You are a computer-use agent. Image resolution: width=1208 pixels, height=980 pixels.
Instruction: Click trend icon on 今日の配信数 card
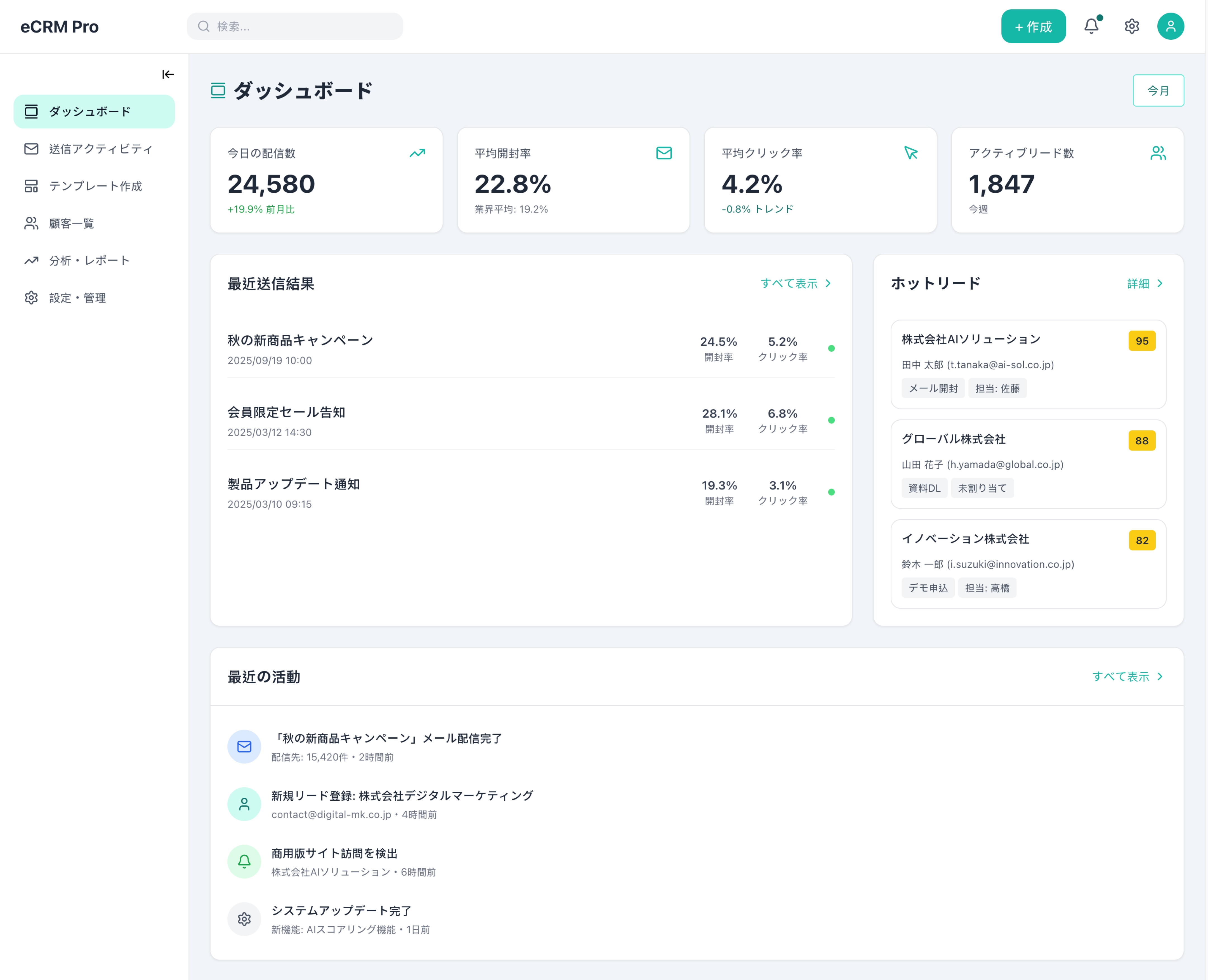coord(417,153)
